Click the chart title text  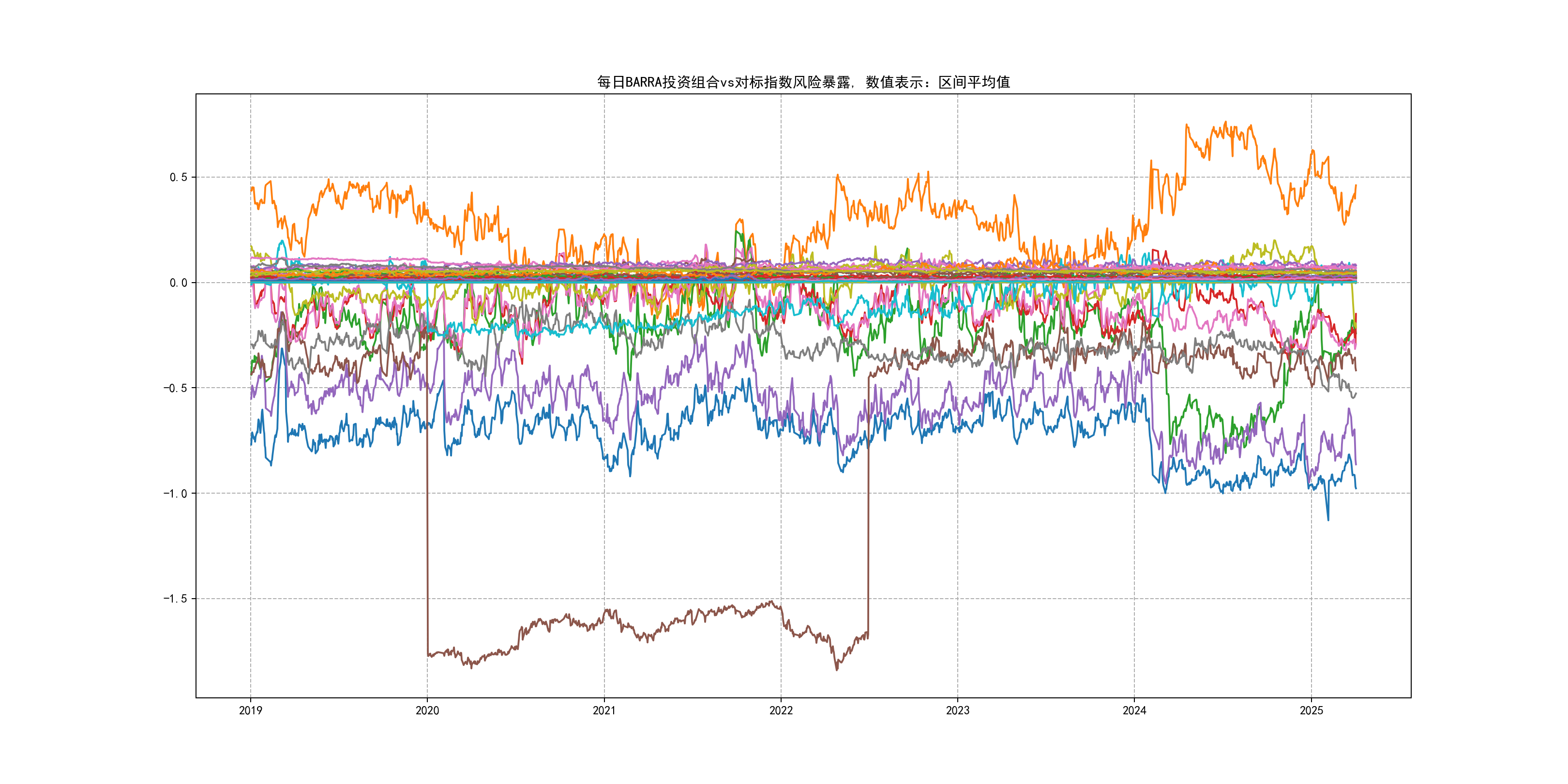[x=803, y=82]
